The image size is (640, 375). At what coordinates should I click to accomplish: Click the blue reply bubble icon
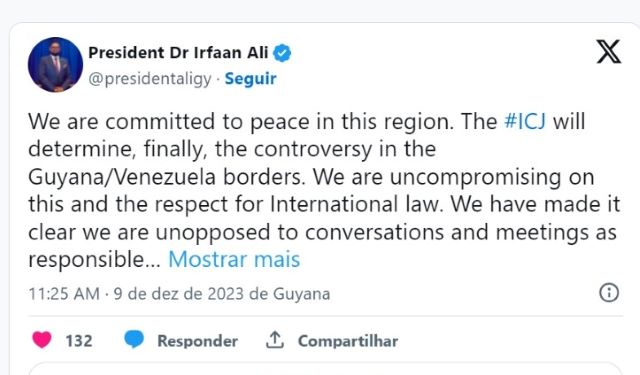[x=134, y=339]
